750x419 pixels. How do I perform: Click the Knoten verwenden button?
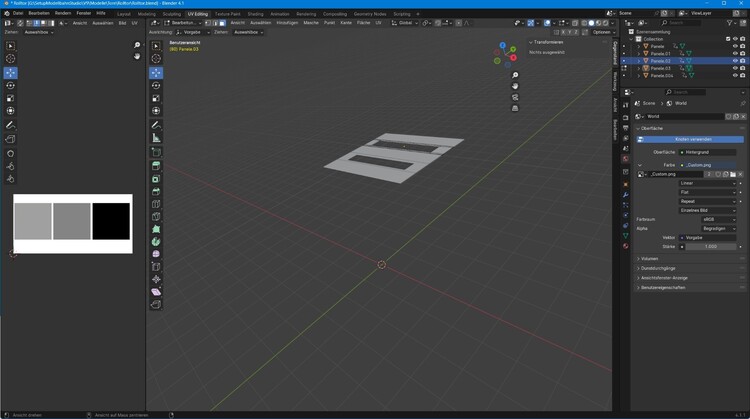coord(693,139)
